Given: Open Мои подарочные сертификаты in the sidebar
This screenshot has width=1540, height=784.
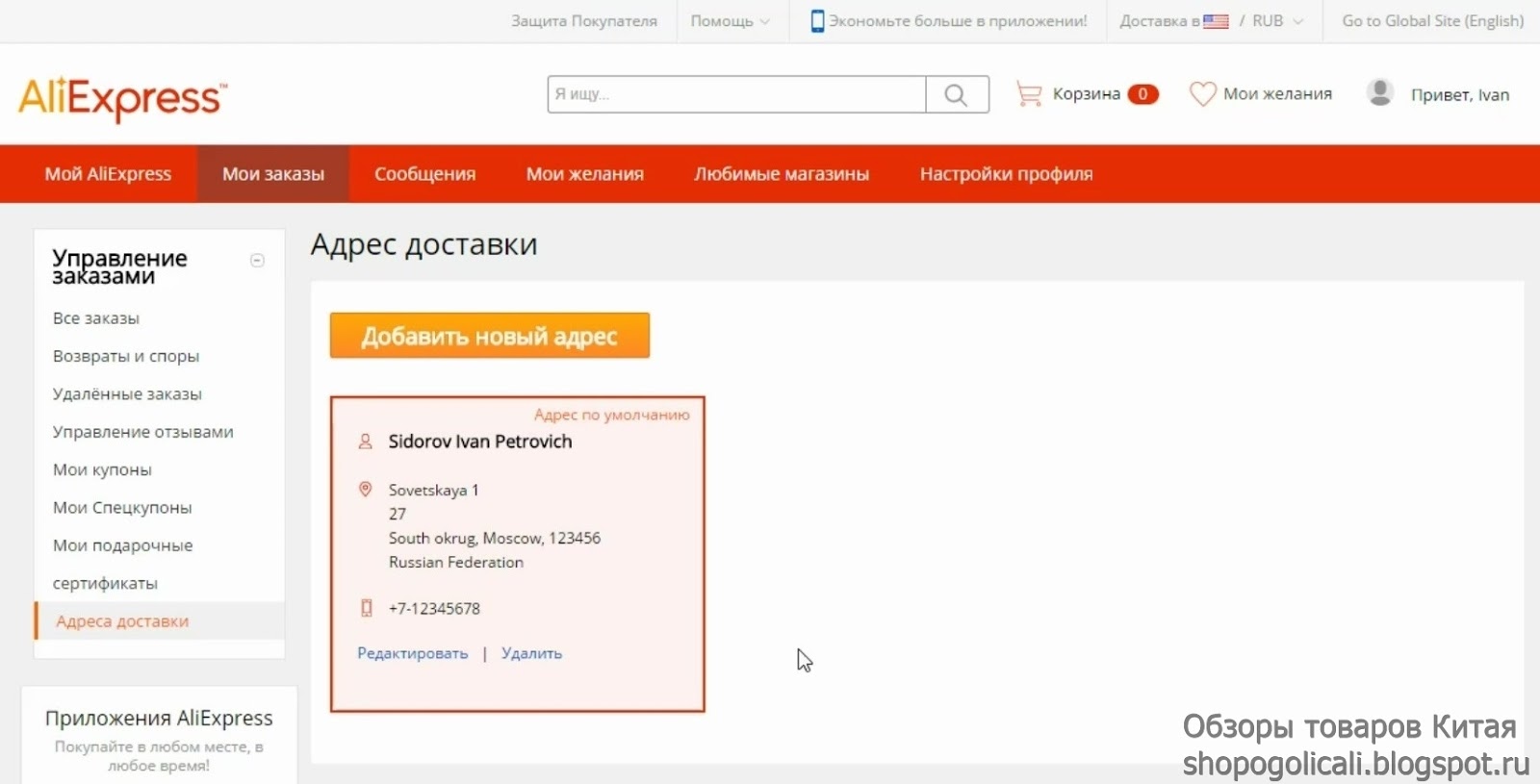Looking at the screenshot, I should pos(122,565).
